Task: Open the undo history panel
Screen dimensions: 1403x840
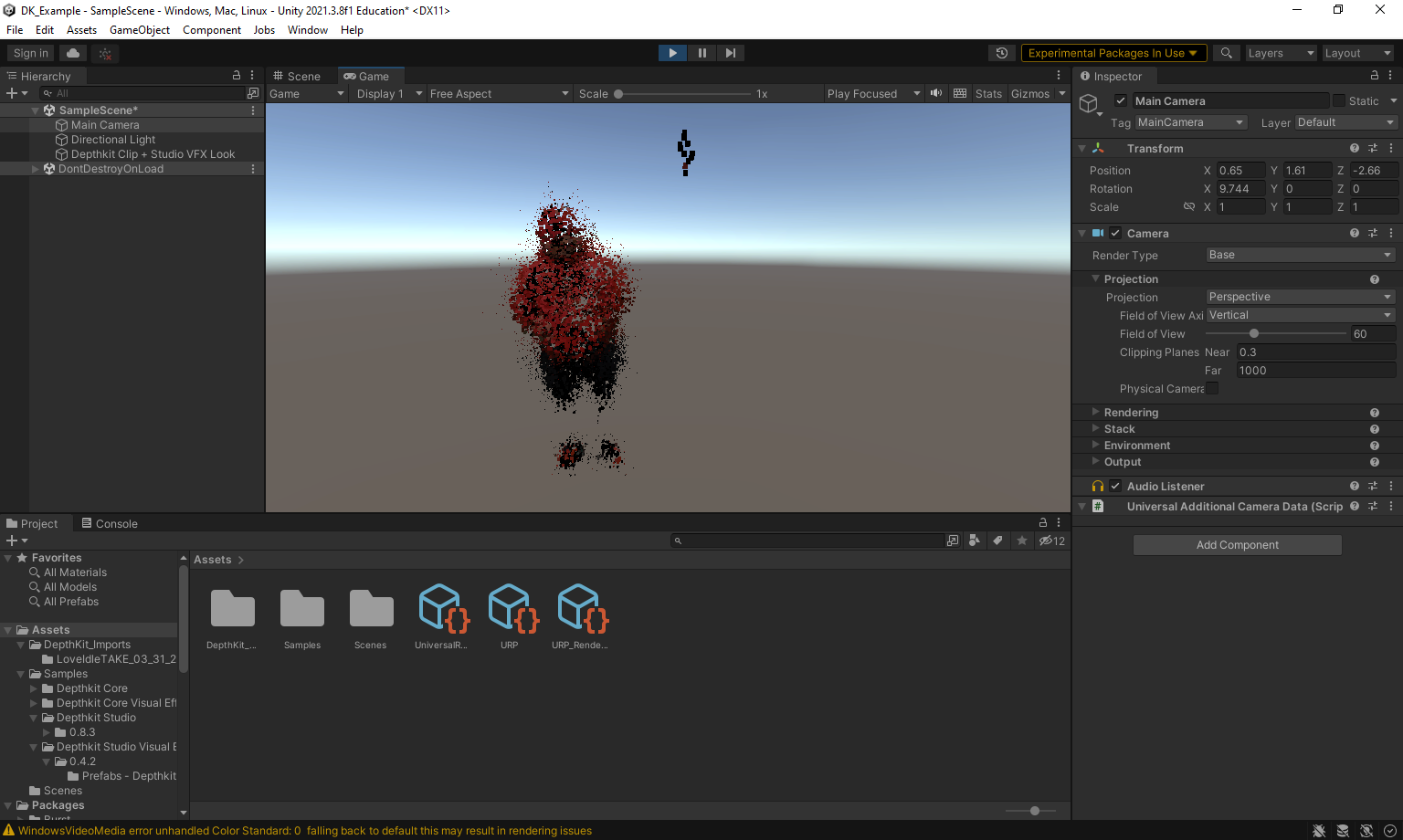Action: pyautogui.click(x=1002, y=53)
